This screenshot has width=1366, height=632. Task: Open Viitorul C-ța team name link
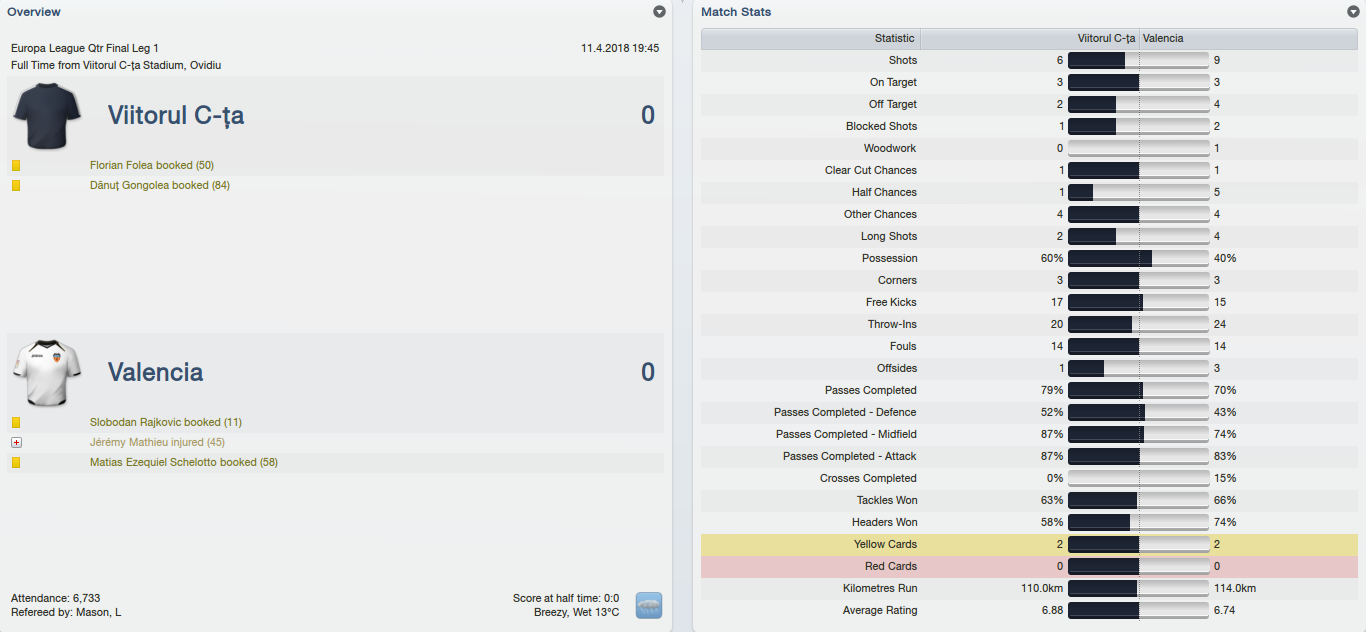[176, 116]
